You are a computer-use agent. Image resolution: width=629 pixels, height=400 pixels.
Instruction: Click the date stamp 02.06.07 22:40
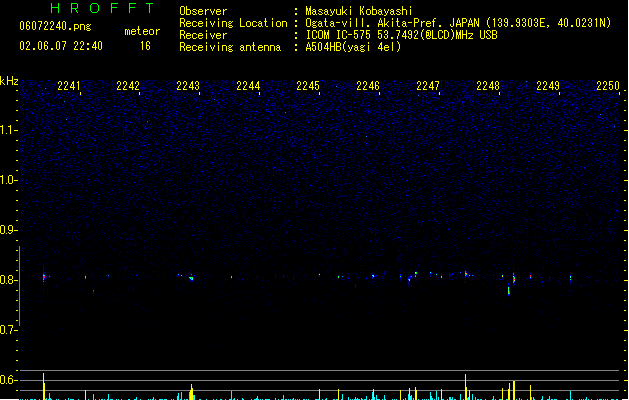61,46
